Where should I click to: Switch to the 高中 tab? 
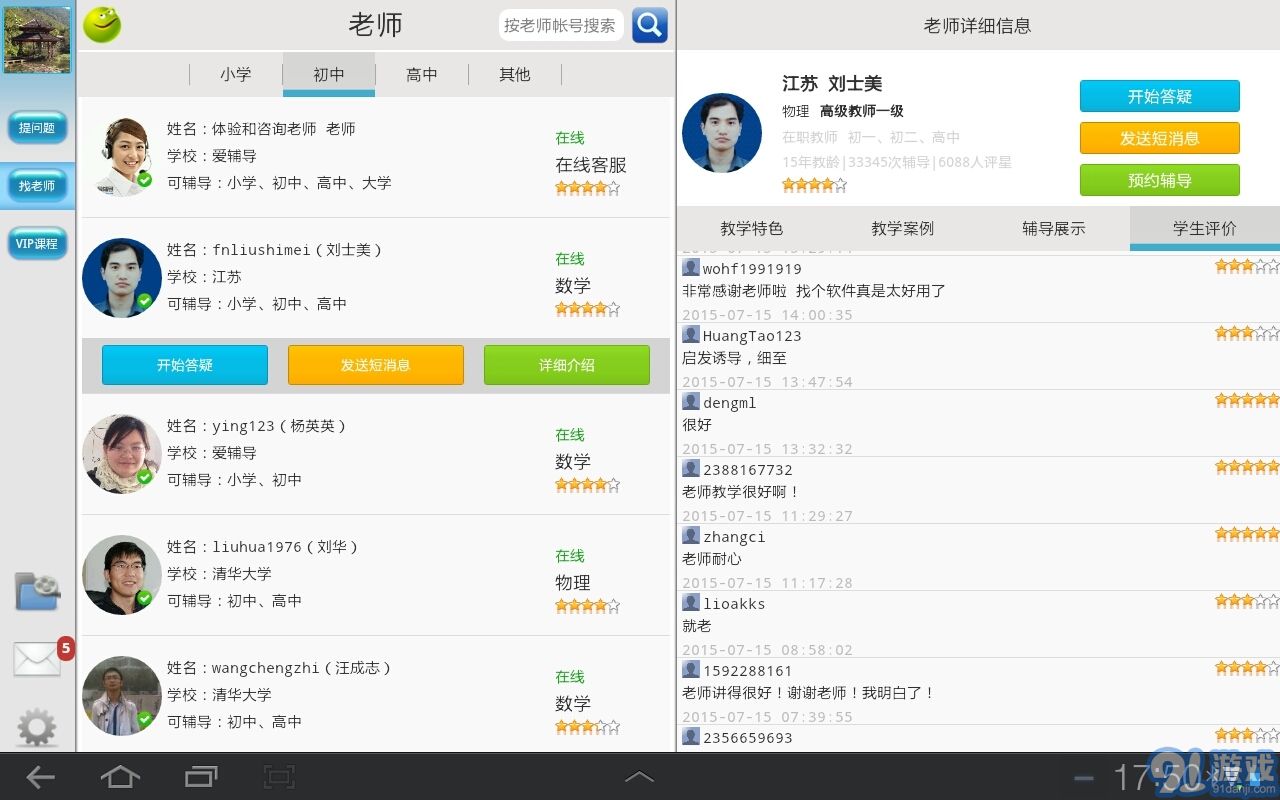coord(422,74)
